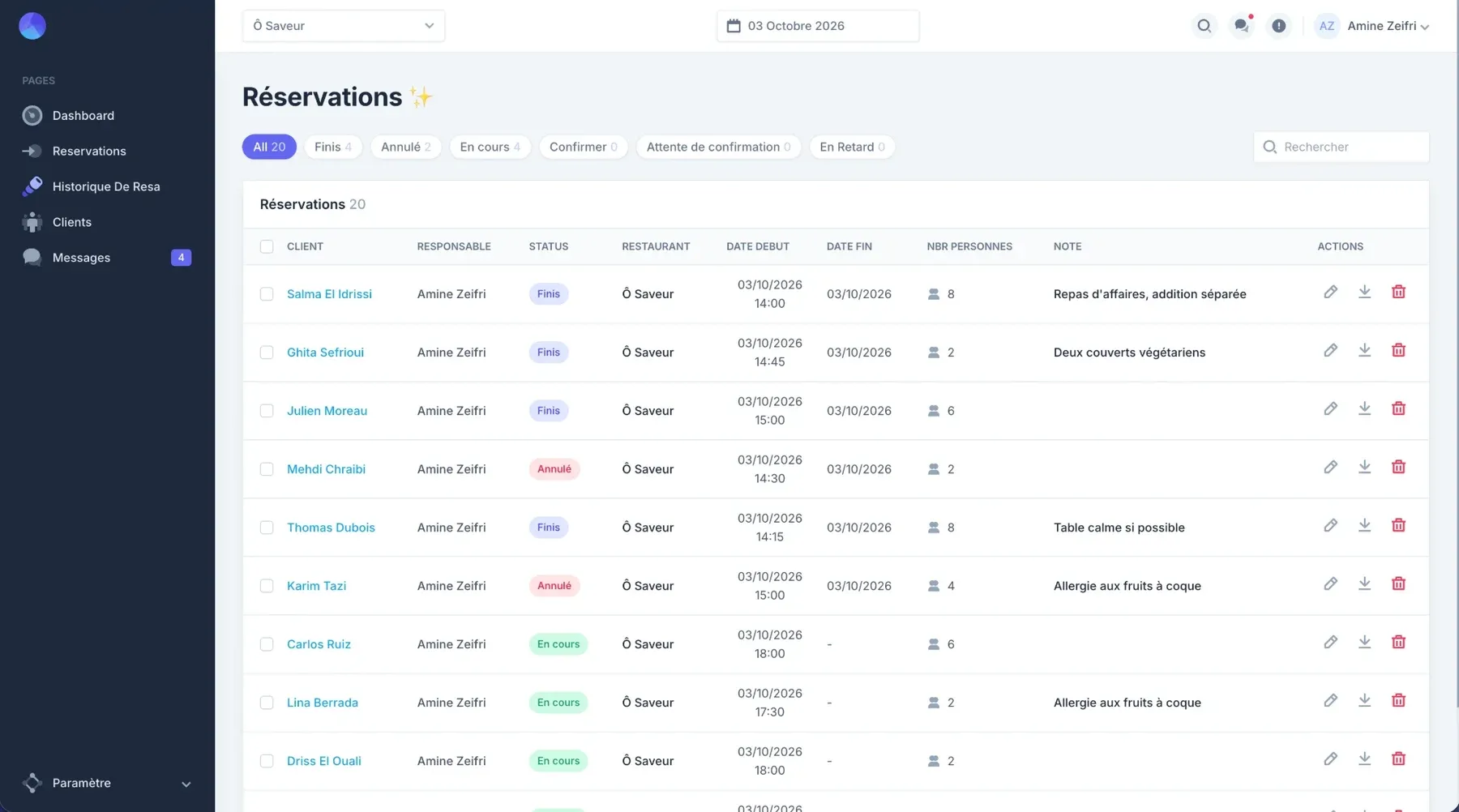Delete Driss El Ouali reservation
The image size is (1459, 812).
pos(1398,759)
